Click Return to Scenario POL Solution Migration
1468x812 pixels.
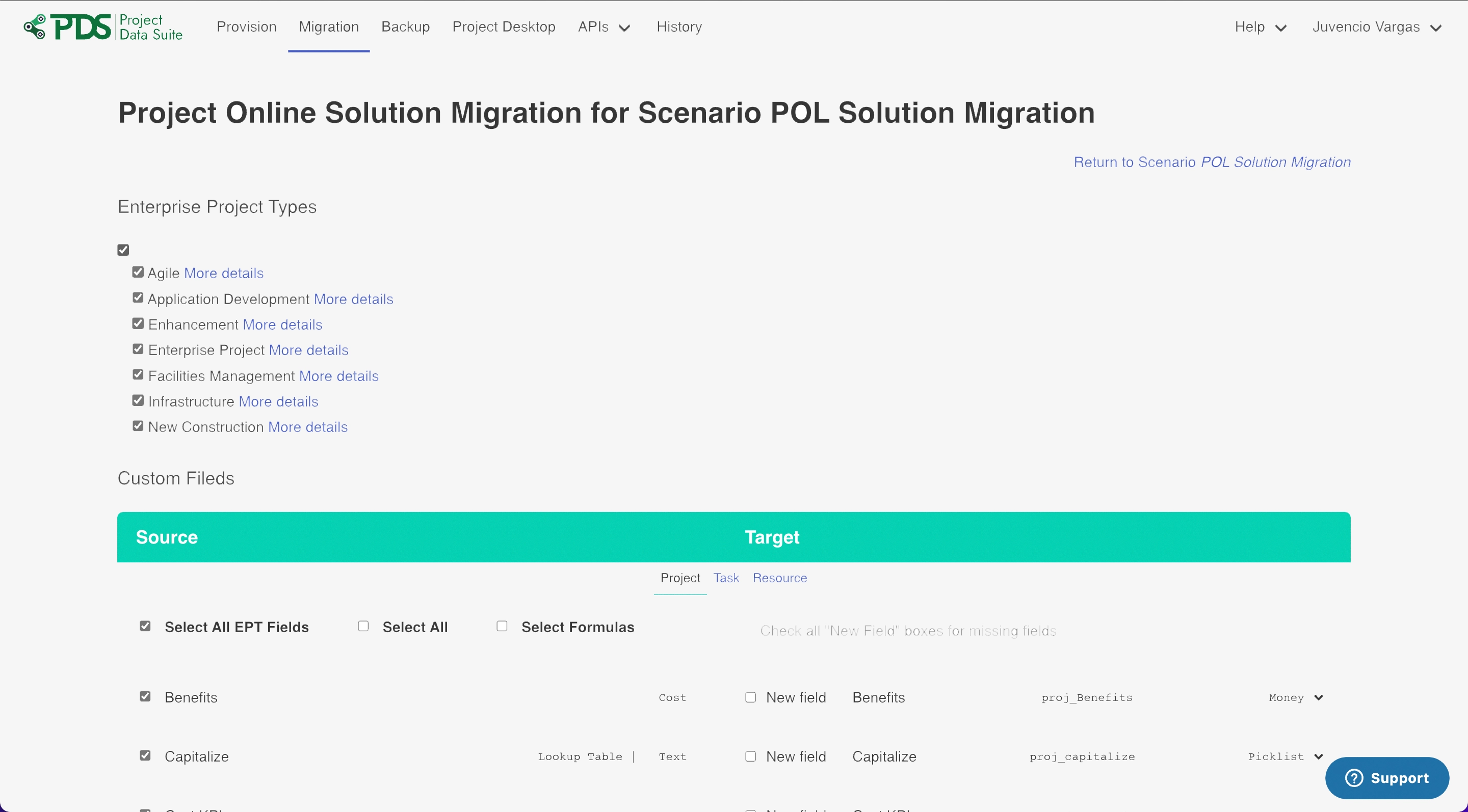pyautogui.click(x=1212, y=163)
